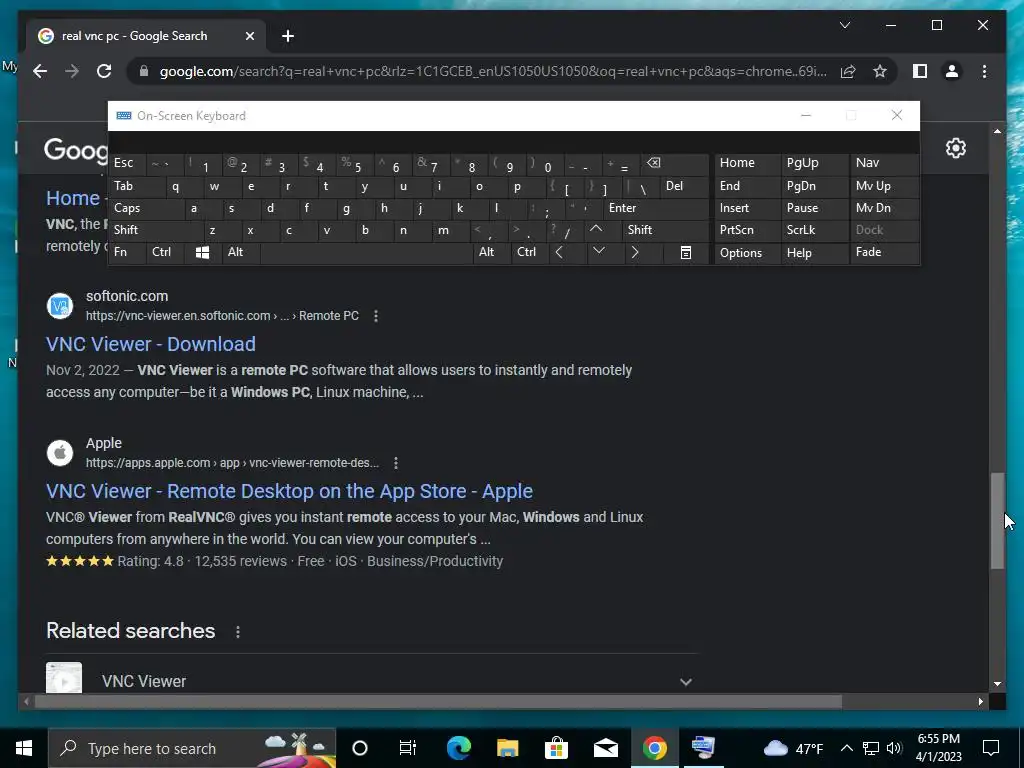This screenshot has height=768, width=1024.
Task: Click the softonic site favicon
Action: click(60, 306)
